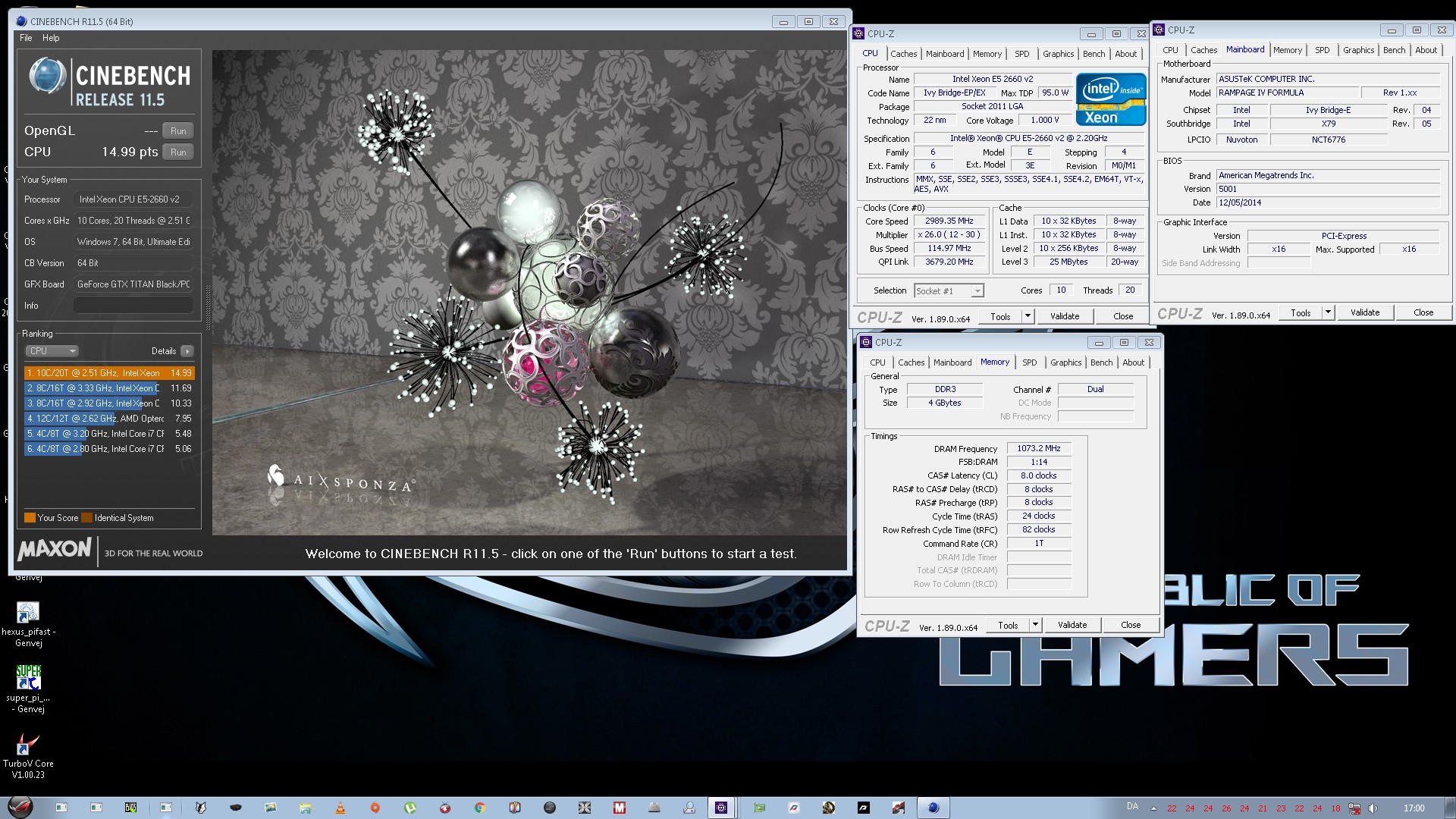Screen dimensions: 1456x819
Task: Select CPU tab in CPU-Z Mainboard window
Action: click(x=1170, y=50)
